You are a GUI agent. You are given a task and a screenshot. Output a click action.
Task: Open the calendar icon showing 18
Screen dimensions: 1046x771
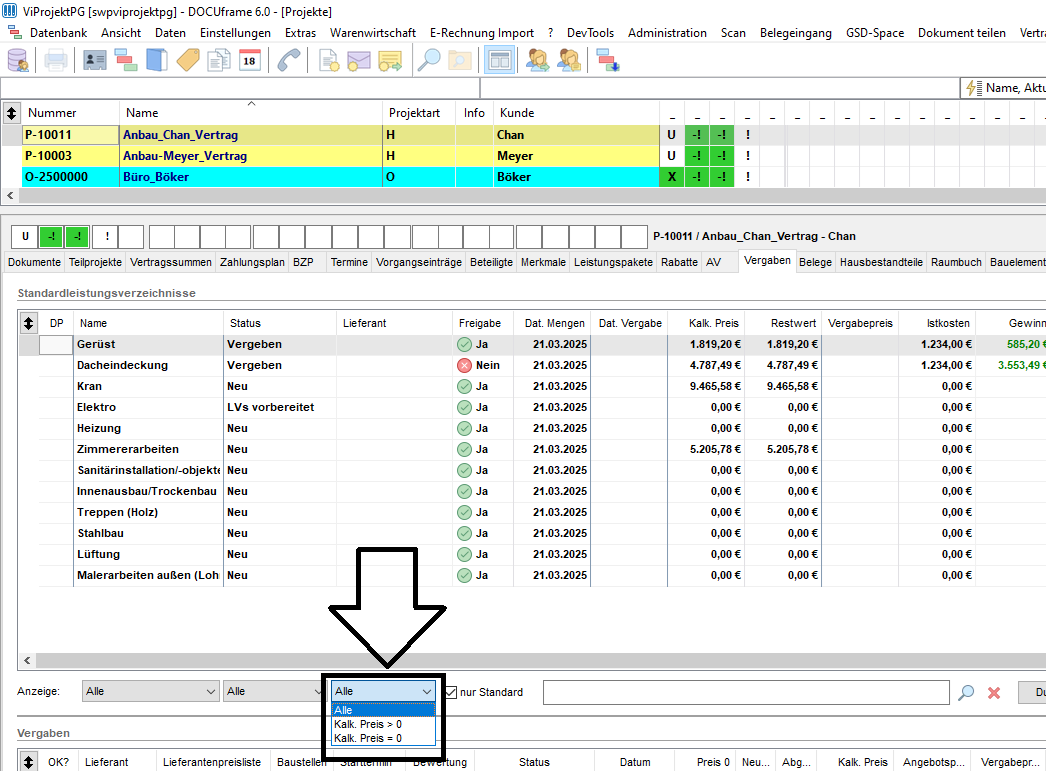[x=249, y=61]
